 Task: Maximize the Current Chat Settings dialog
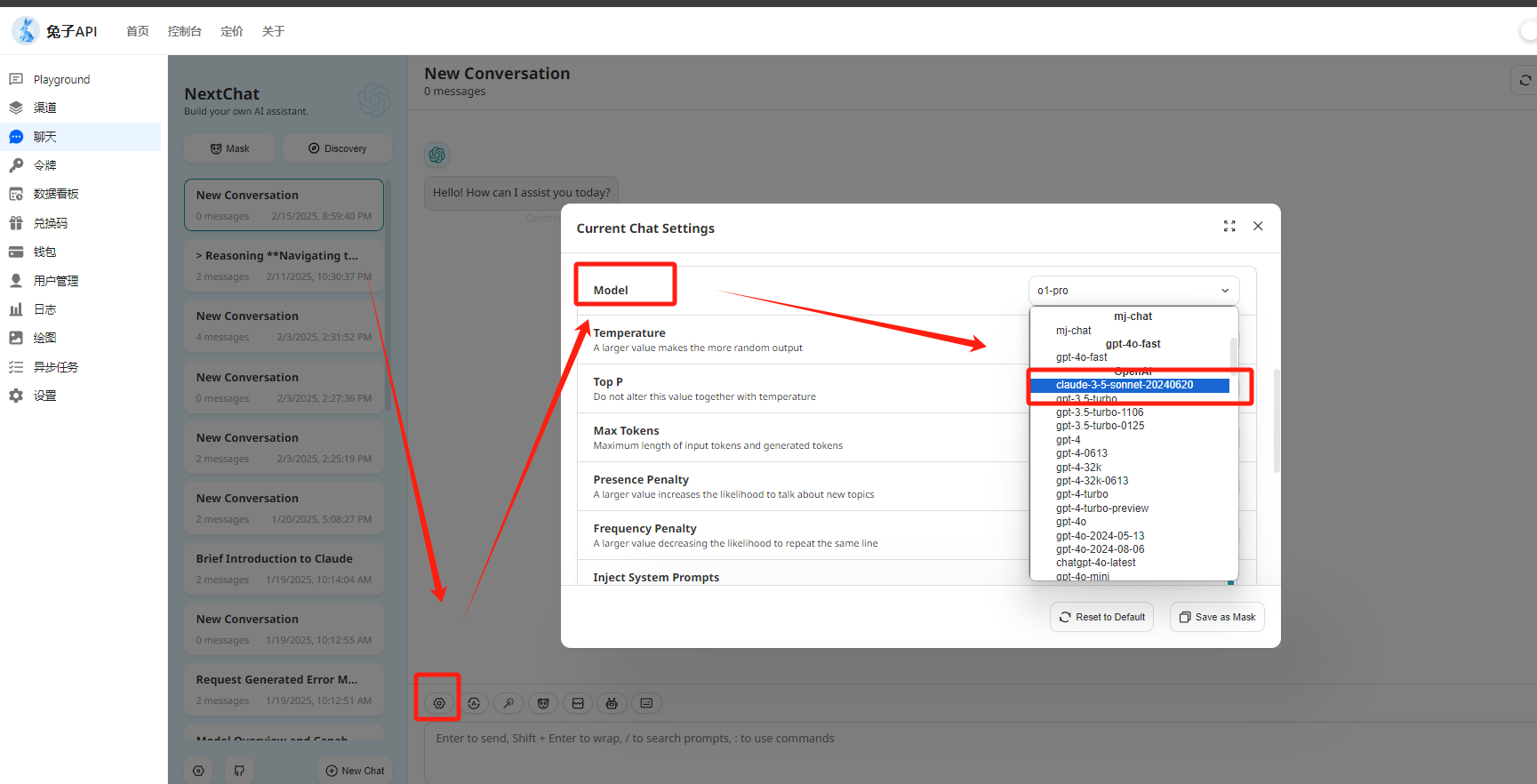coord(1229,227)
